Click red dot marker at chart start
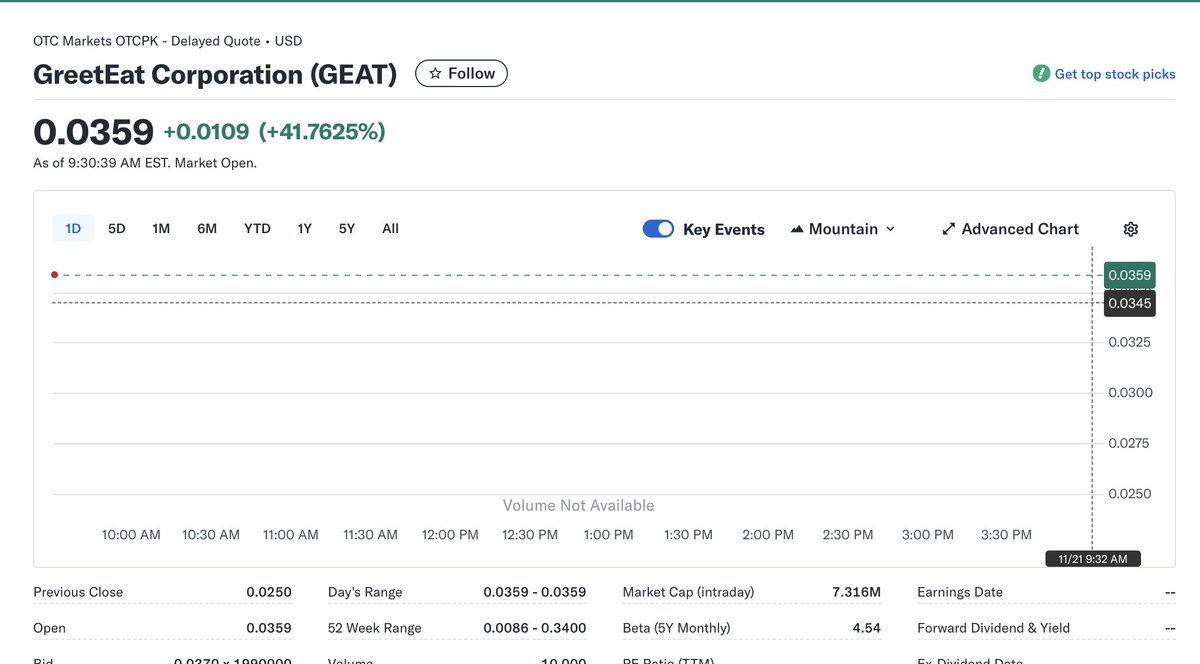Image resolution: width=1200 pixels, height=664 pixels. pyautogui.click(x=54, y=274)
